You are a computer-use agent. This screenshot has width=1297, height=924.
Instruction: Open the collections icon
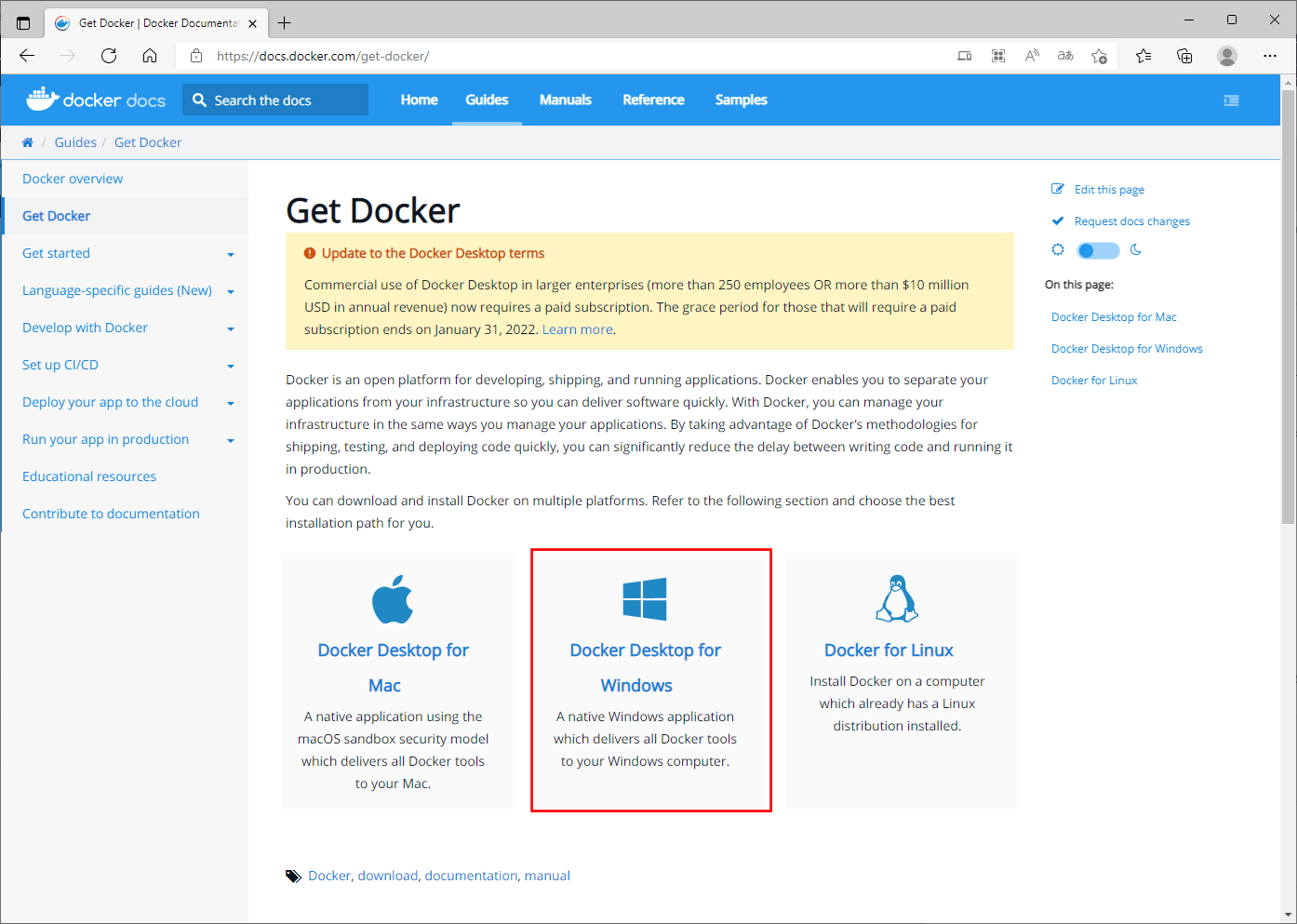[x=1184, y=56]
